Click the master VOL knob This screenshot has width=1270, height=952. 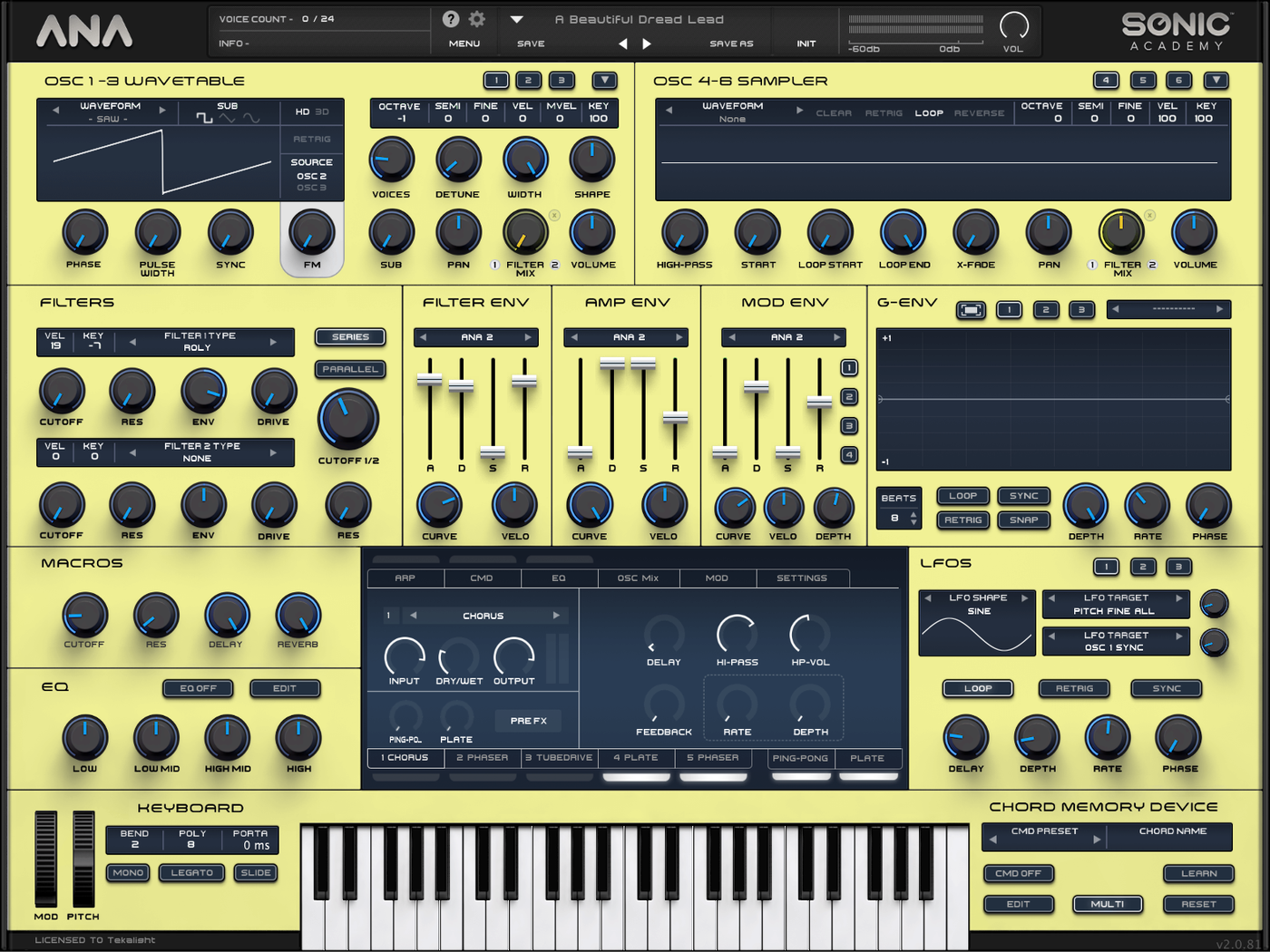point(1013,26)
